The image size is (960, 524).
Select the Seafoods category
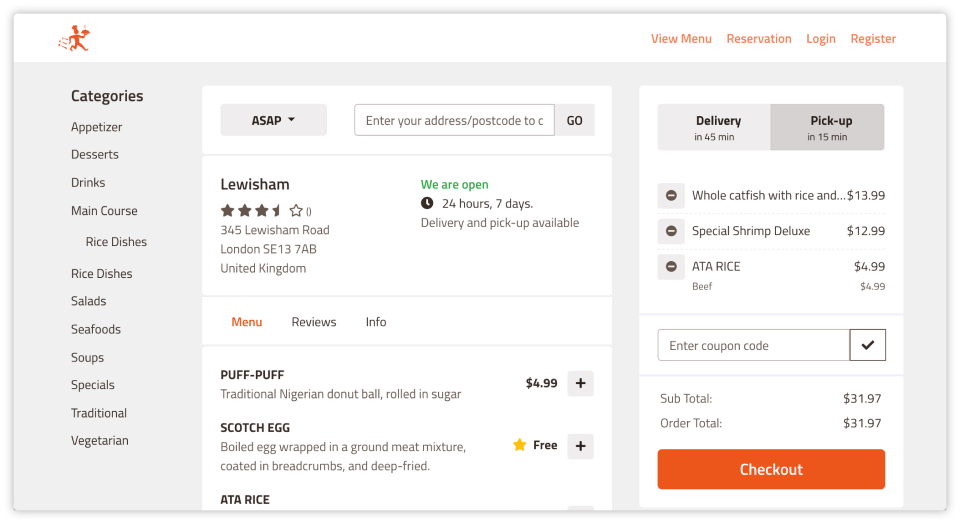point(96,329)
